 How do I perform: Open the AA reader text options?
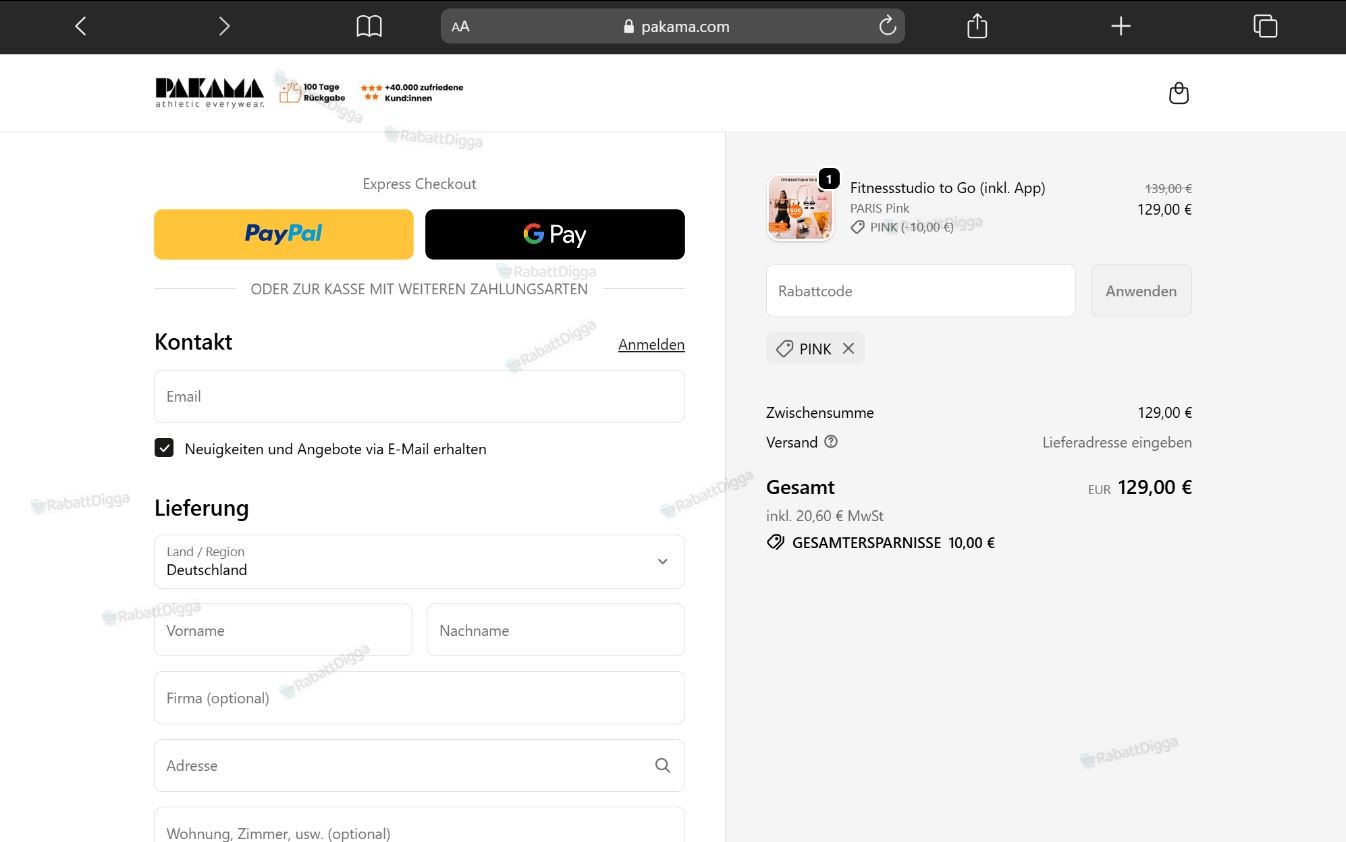click(460, 27)
